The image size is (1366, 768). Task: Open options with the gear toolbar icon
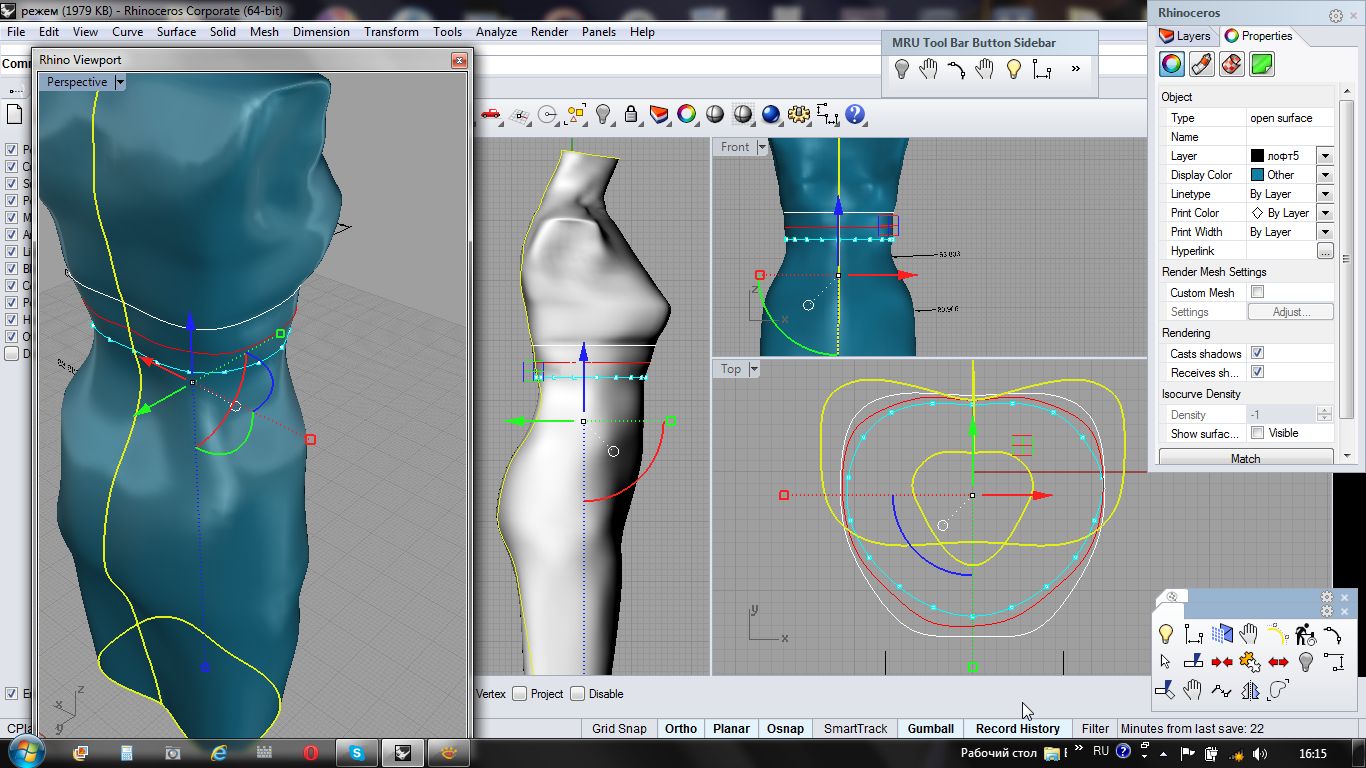tap(798, 115)
